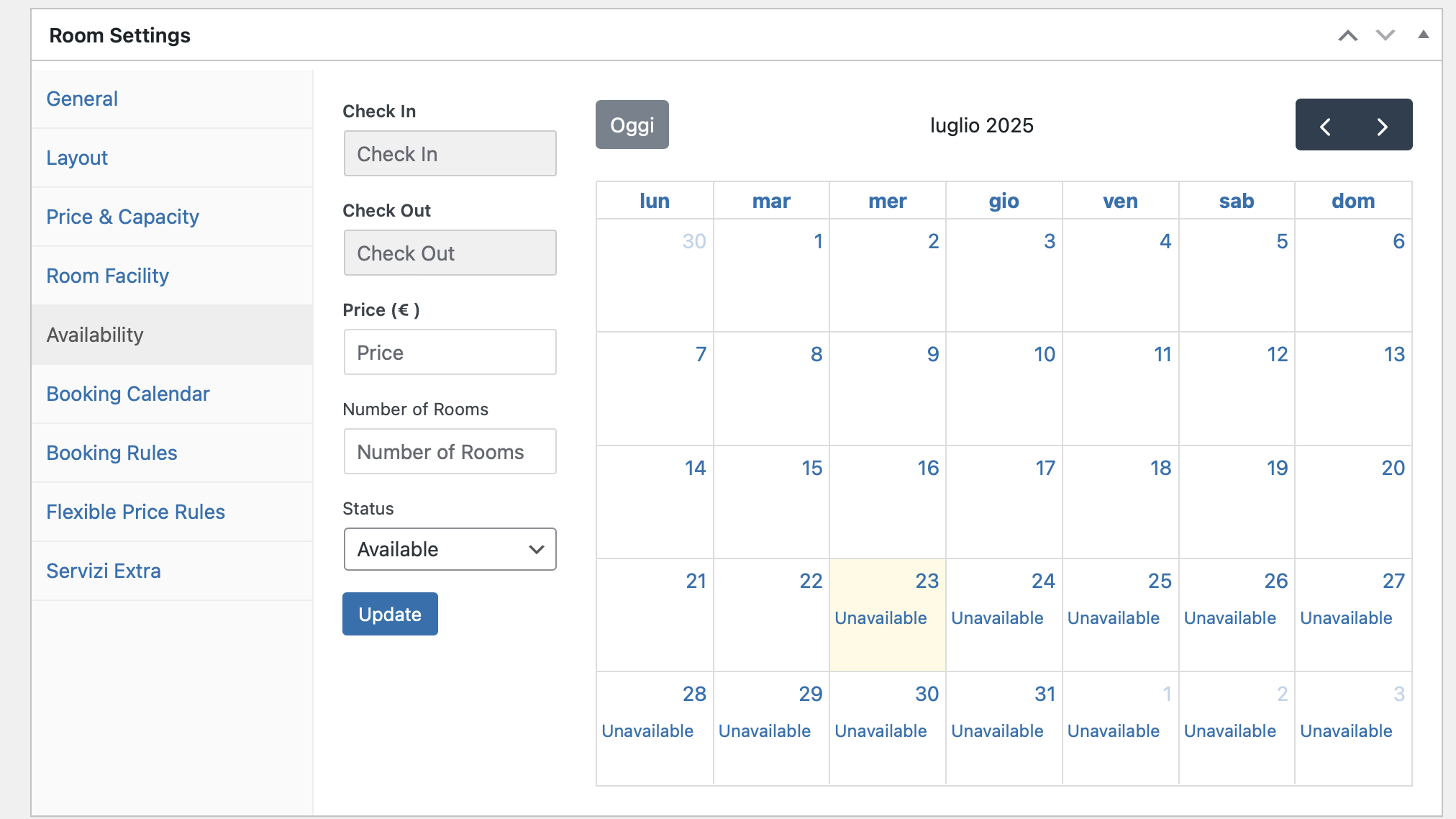1456x819 pixels.
Task: Click the Number of Rooms field
Action: (x=450, y=451)
